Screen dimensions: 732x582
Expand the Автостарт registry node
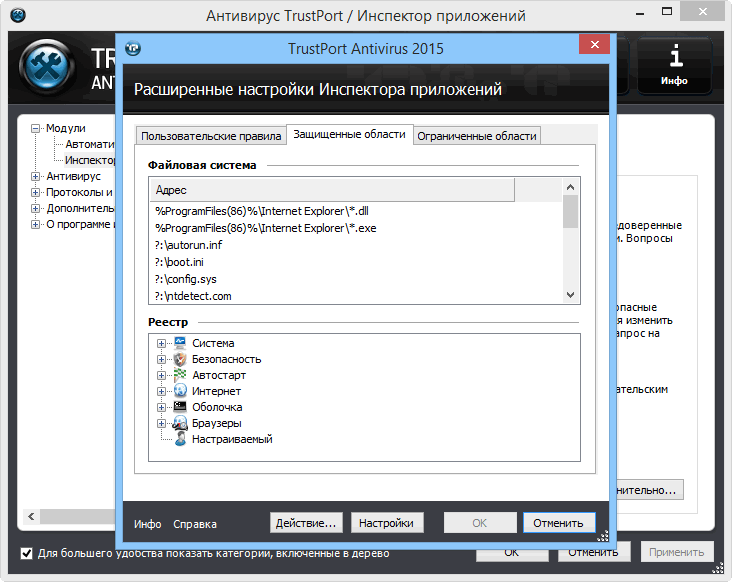click(x=161, y=375)
